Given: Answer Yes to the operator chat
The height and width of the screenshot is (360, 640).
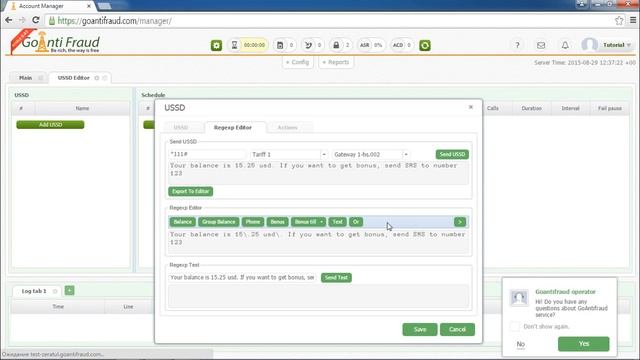Looking at the screenshot, I should coord(584,344).
